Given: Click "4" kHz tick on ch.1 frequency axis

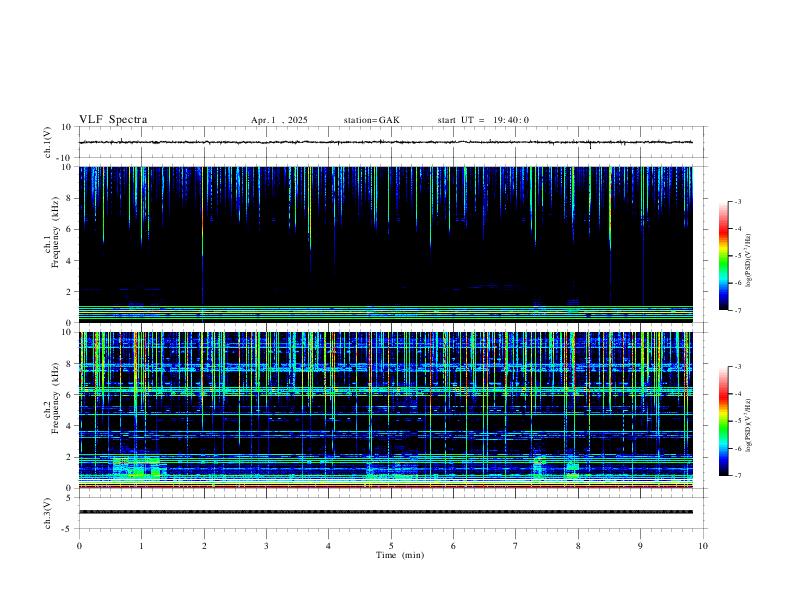Looking at the screenshot, I should pyautogui.click(x=70, y=261).
